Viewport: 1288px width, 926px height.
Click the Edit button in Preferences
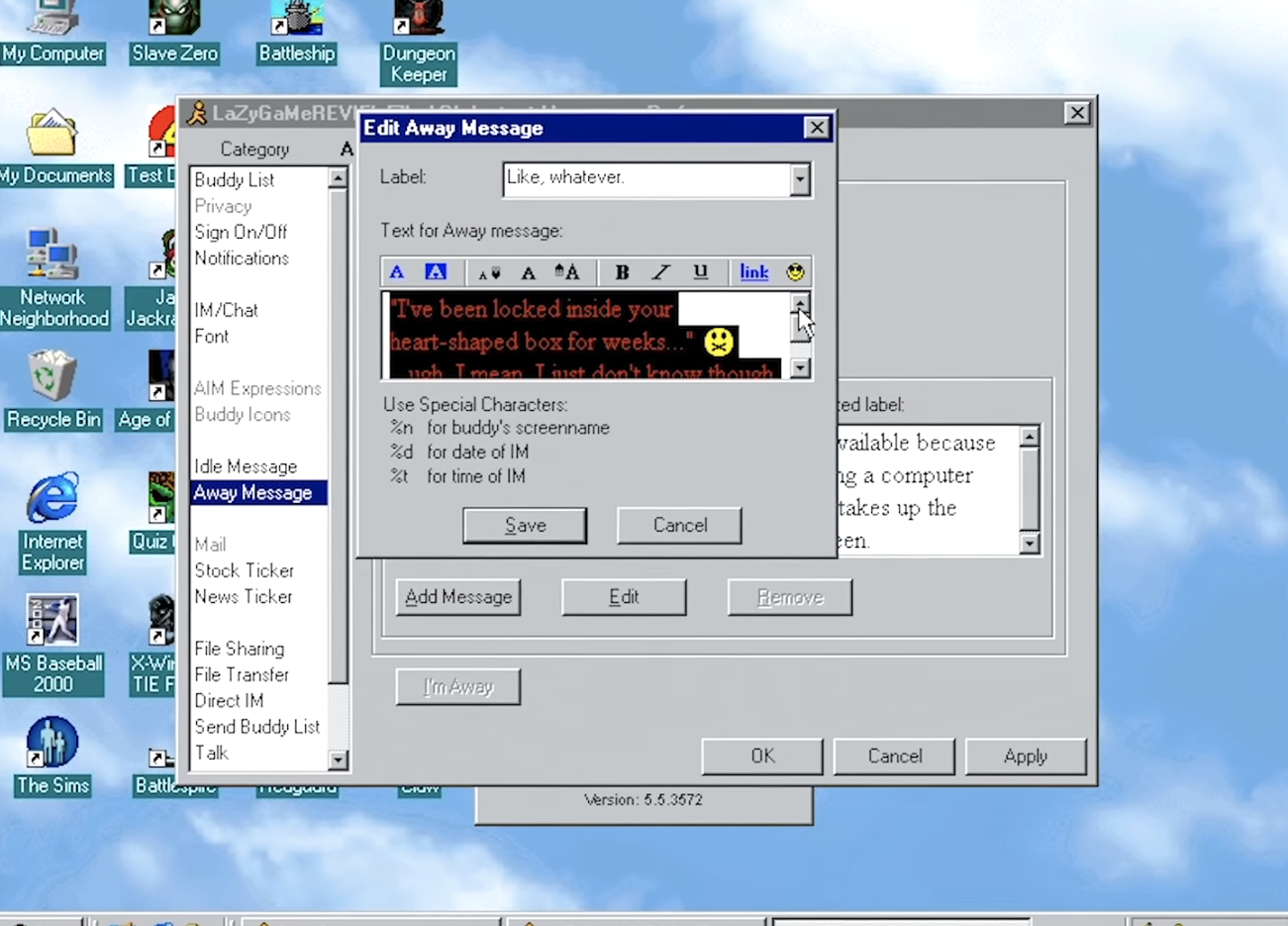pos(624,597)
